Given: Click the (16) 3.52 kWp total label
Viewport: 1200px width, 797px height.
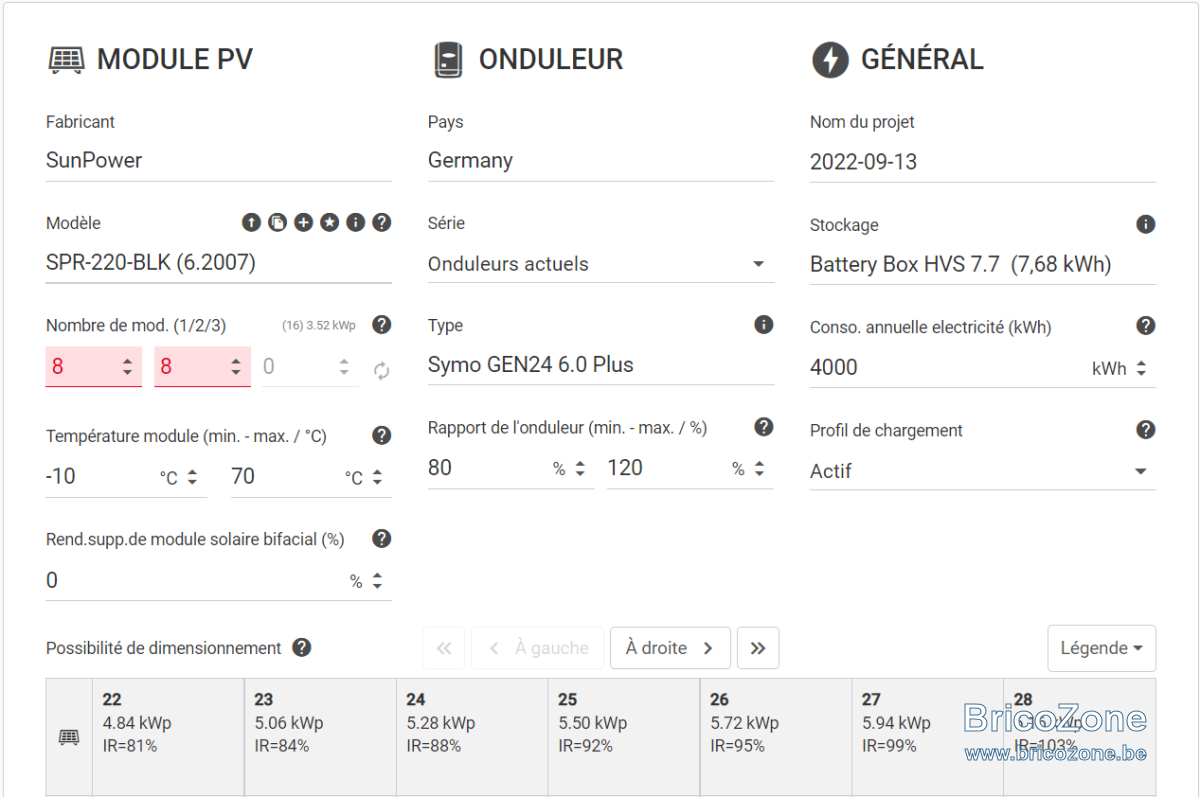Looking at the screenshot, I should tap(318, 326).
